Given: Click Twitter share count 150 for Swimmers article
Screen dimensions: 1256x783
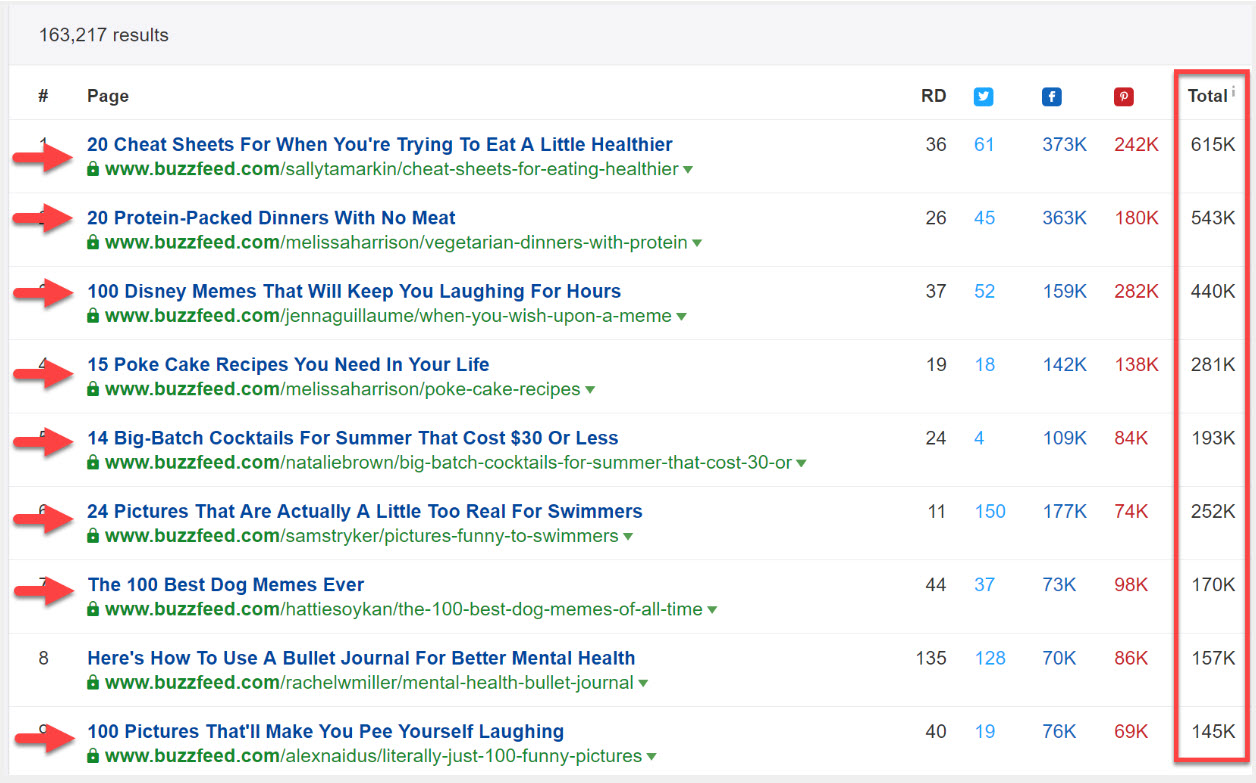Looking at the screenshot, I should click(990, 511).
